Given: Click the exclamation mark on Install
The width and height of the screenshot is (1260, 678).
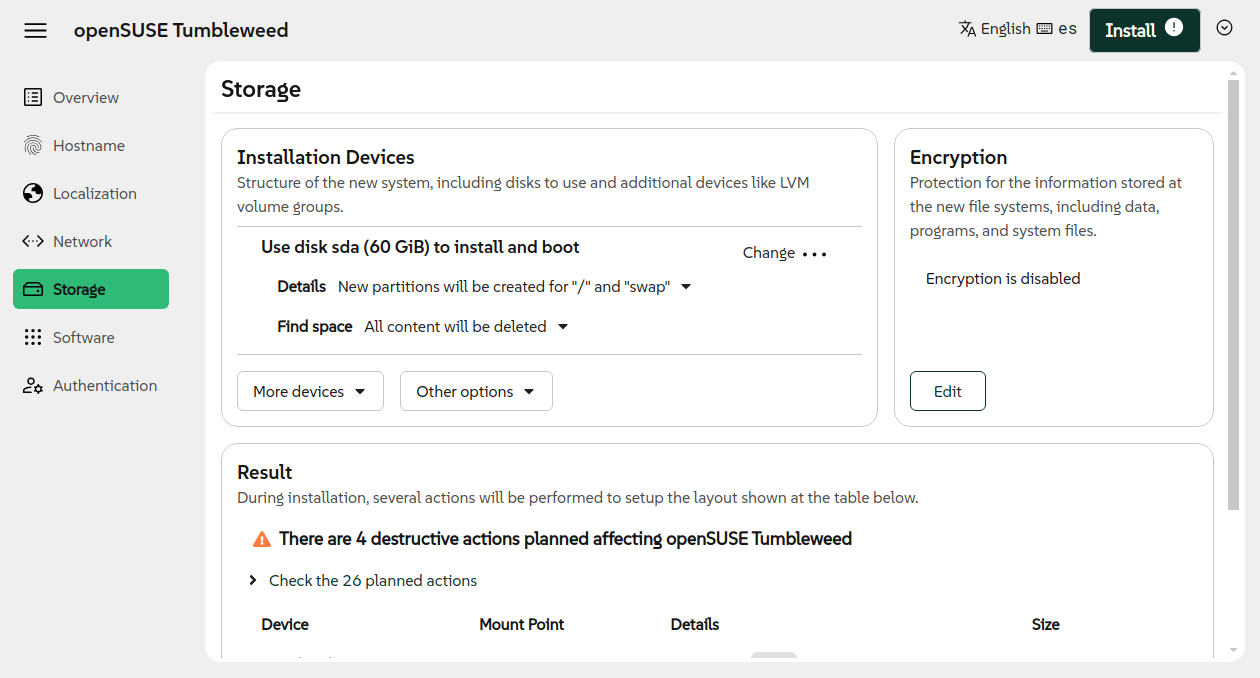Looking at the screenshot, I should [x=1174, y=28].
